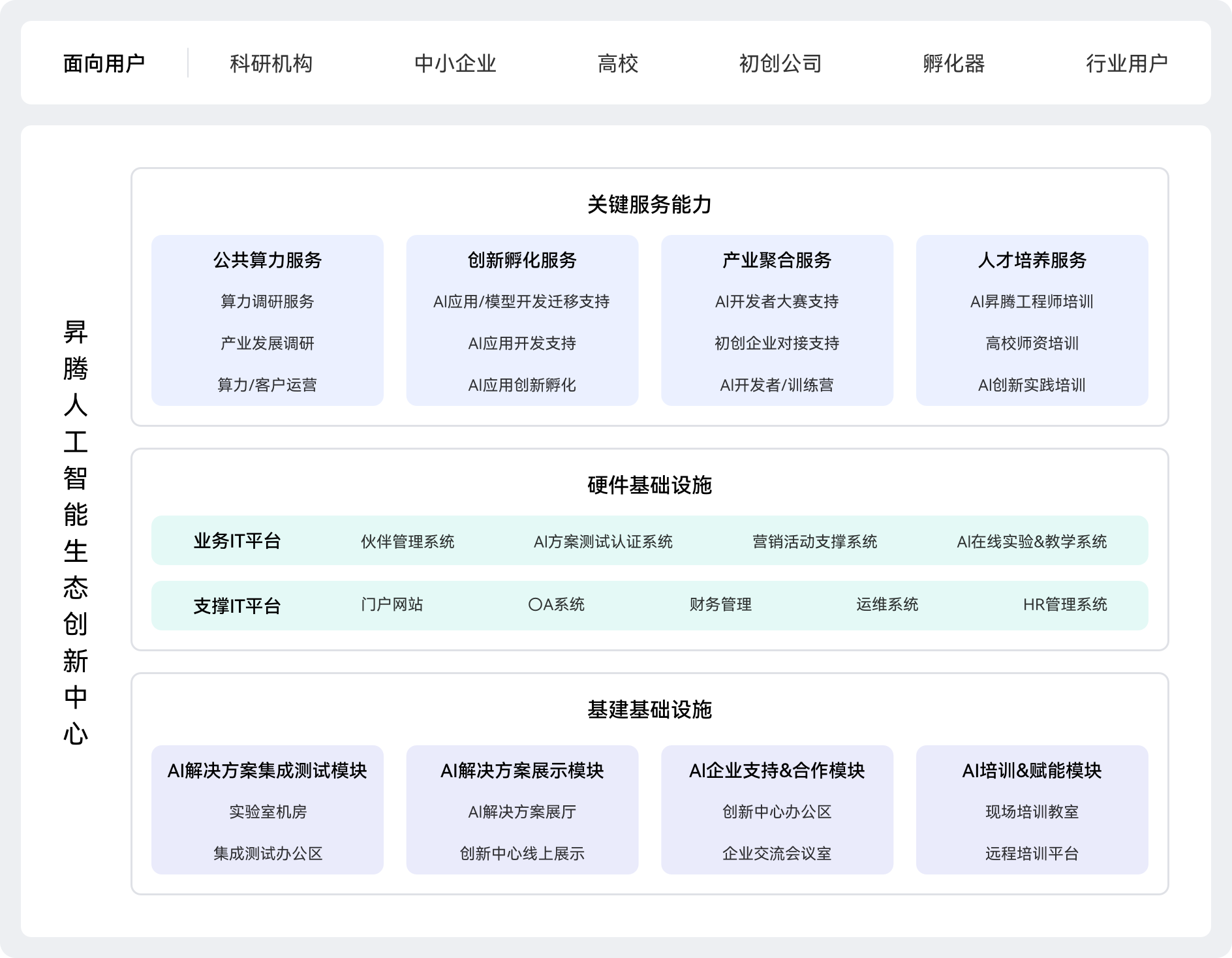This screenshot has width=1232, height=958.
Task: Open AI解决方案展示模块 heading
Action: coord(522,771)
